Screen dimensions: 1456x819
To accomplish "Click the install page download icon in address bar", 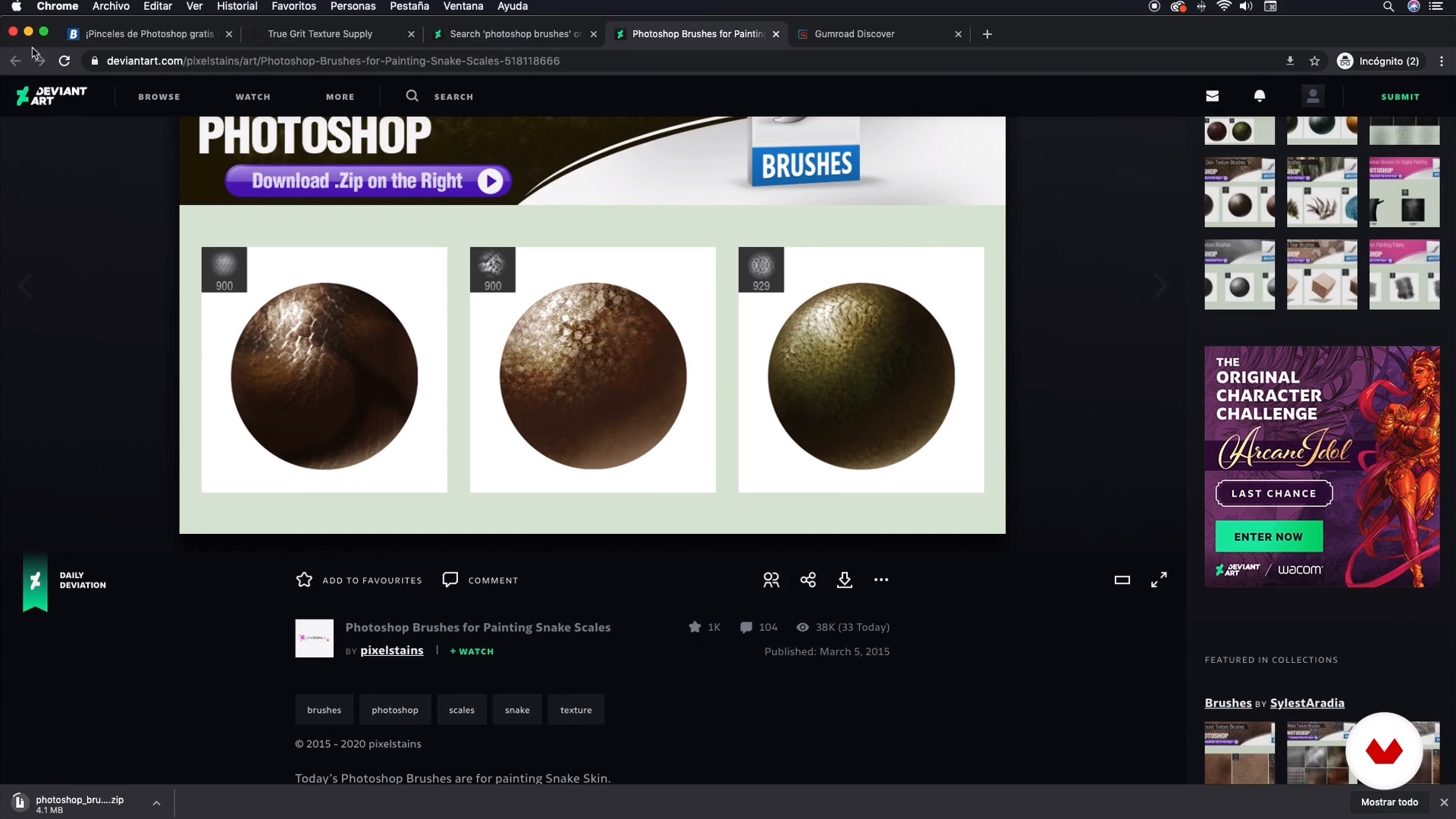I will coord(1290,61).
